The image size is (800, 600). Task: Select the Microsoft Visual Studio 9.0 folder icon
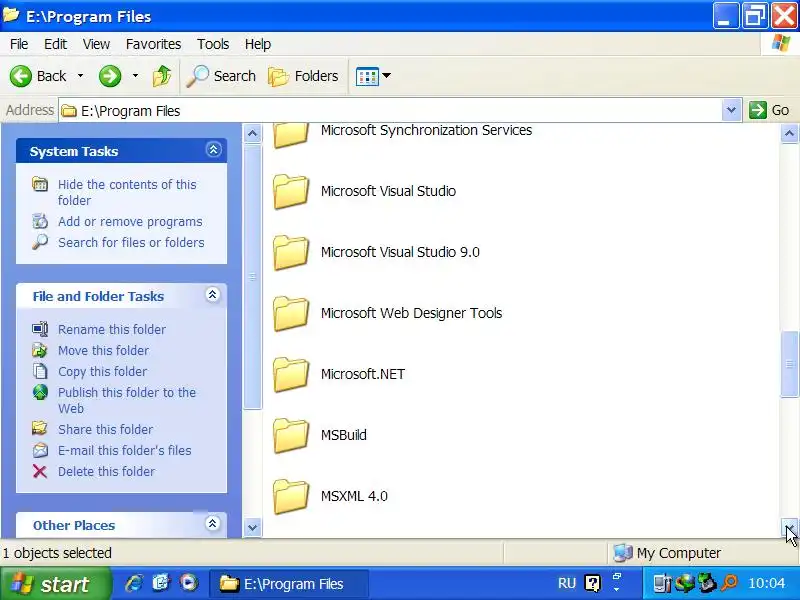291,253
